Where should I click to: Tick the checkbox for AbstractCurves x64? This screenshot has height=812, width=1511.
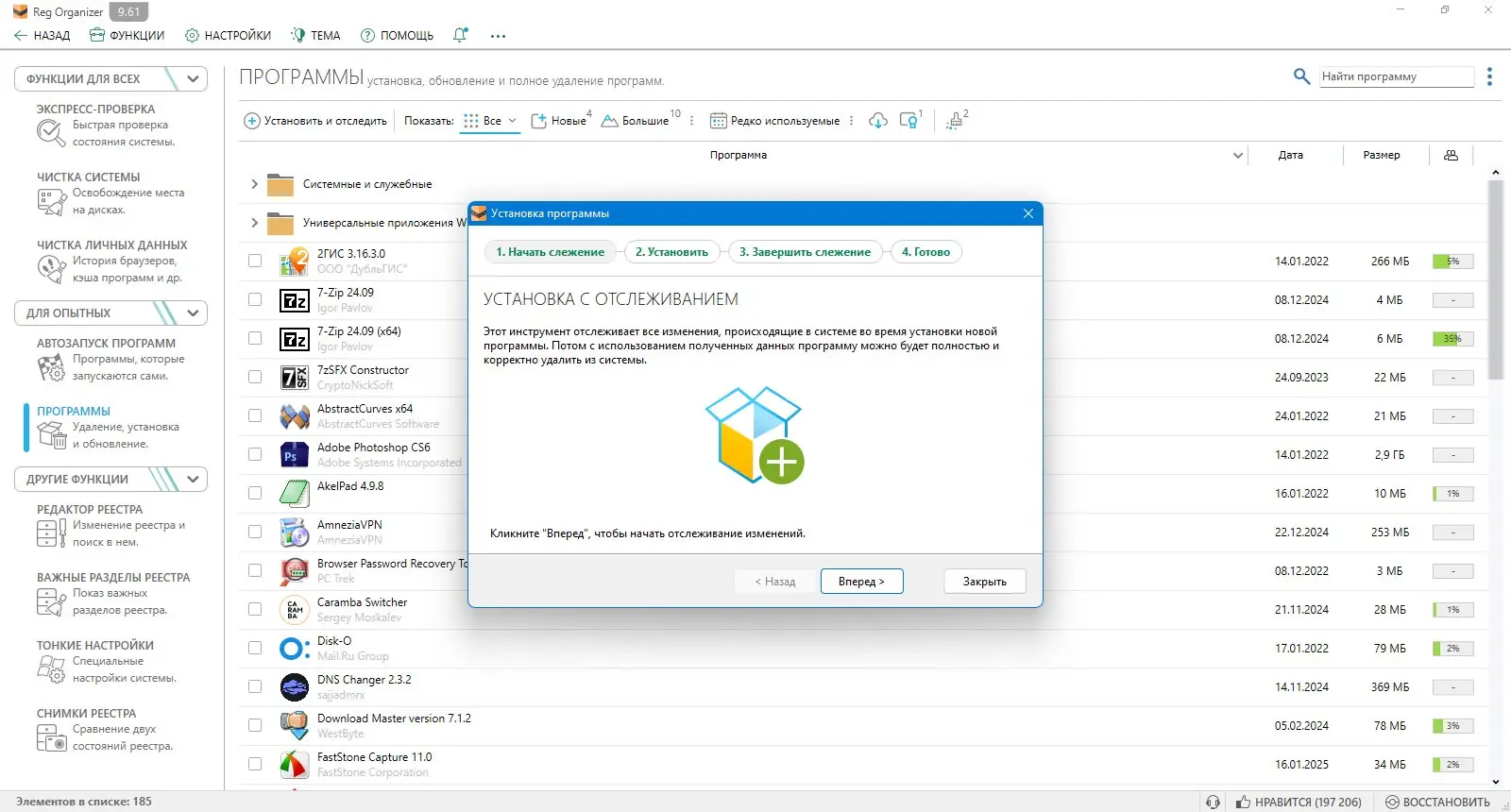(x=255, y=415)
